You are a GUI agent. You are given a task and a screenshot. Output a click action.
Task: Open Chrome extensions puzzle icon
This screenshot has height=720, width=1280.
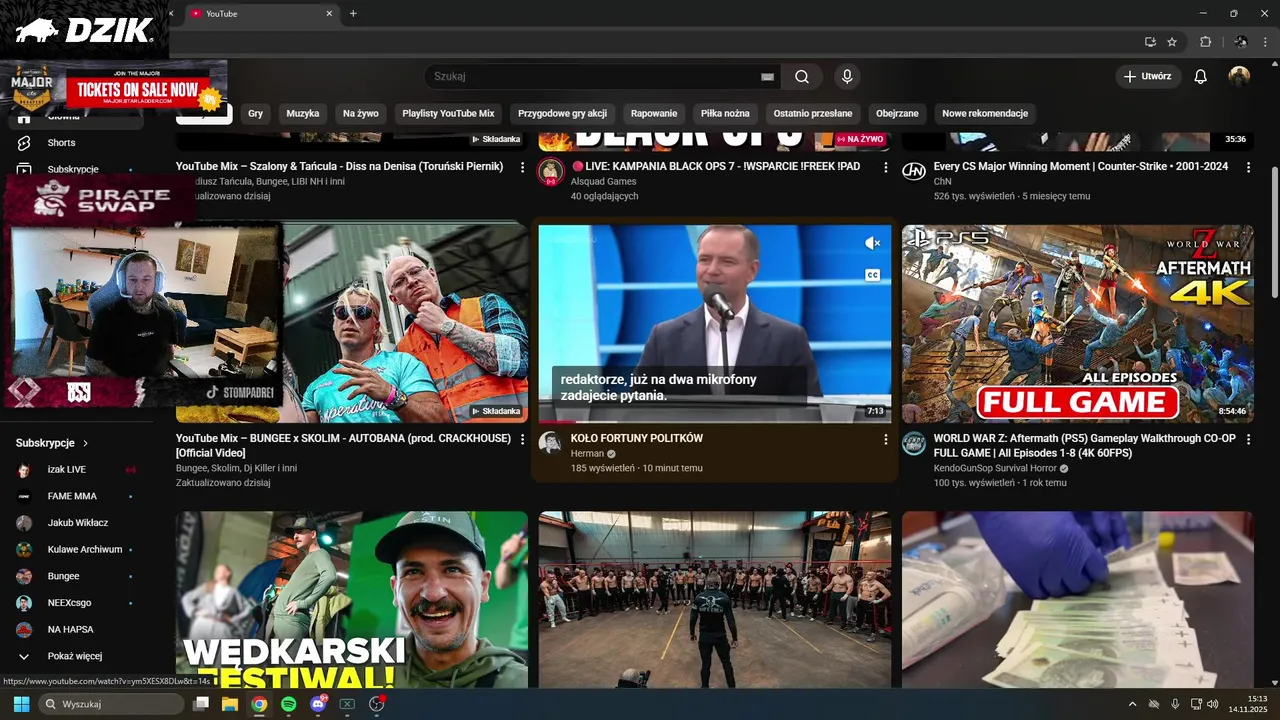pyautogui.click(x=1205, y=42)
